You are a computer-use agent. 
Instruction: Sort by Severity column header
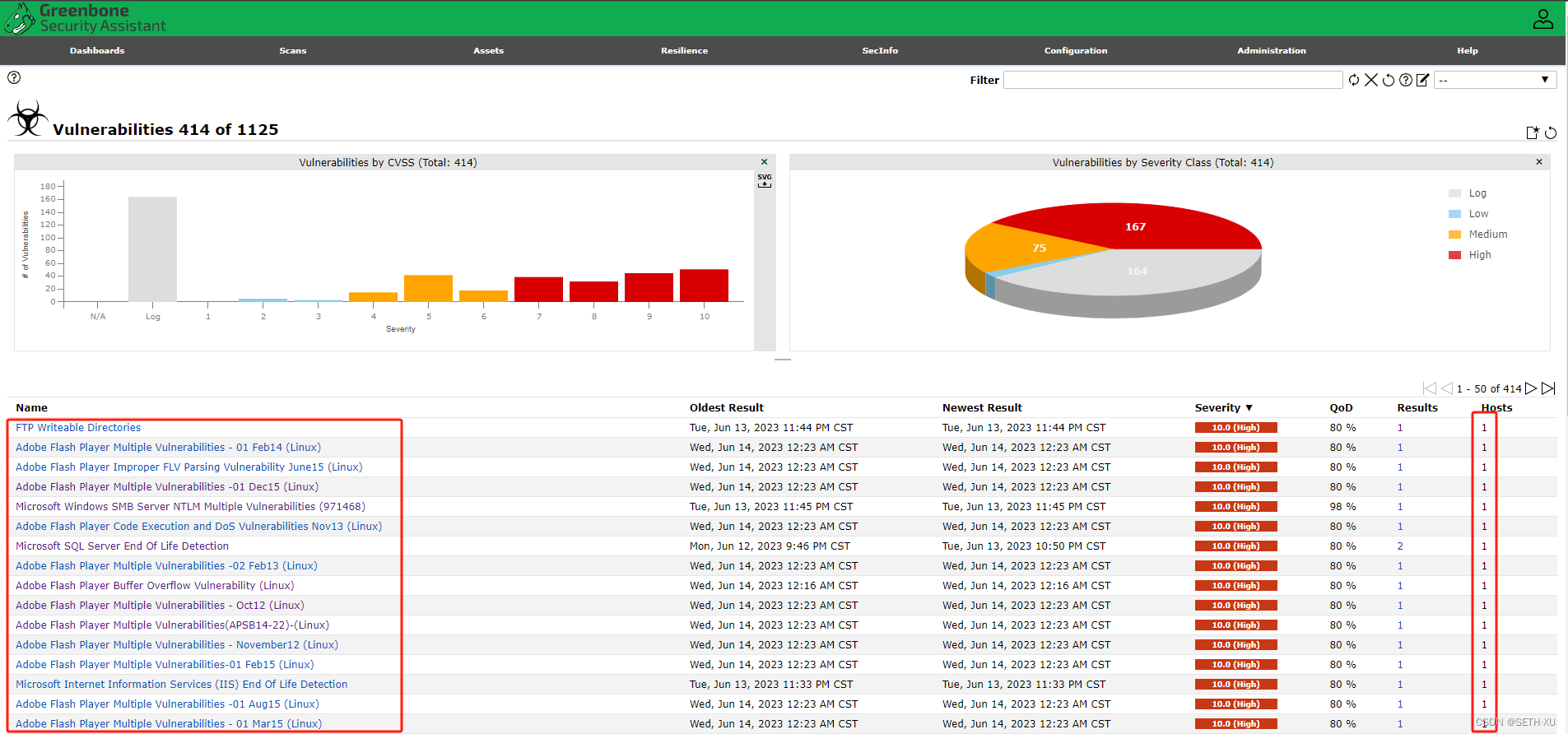(1223, 407)
